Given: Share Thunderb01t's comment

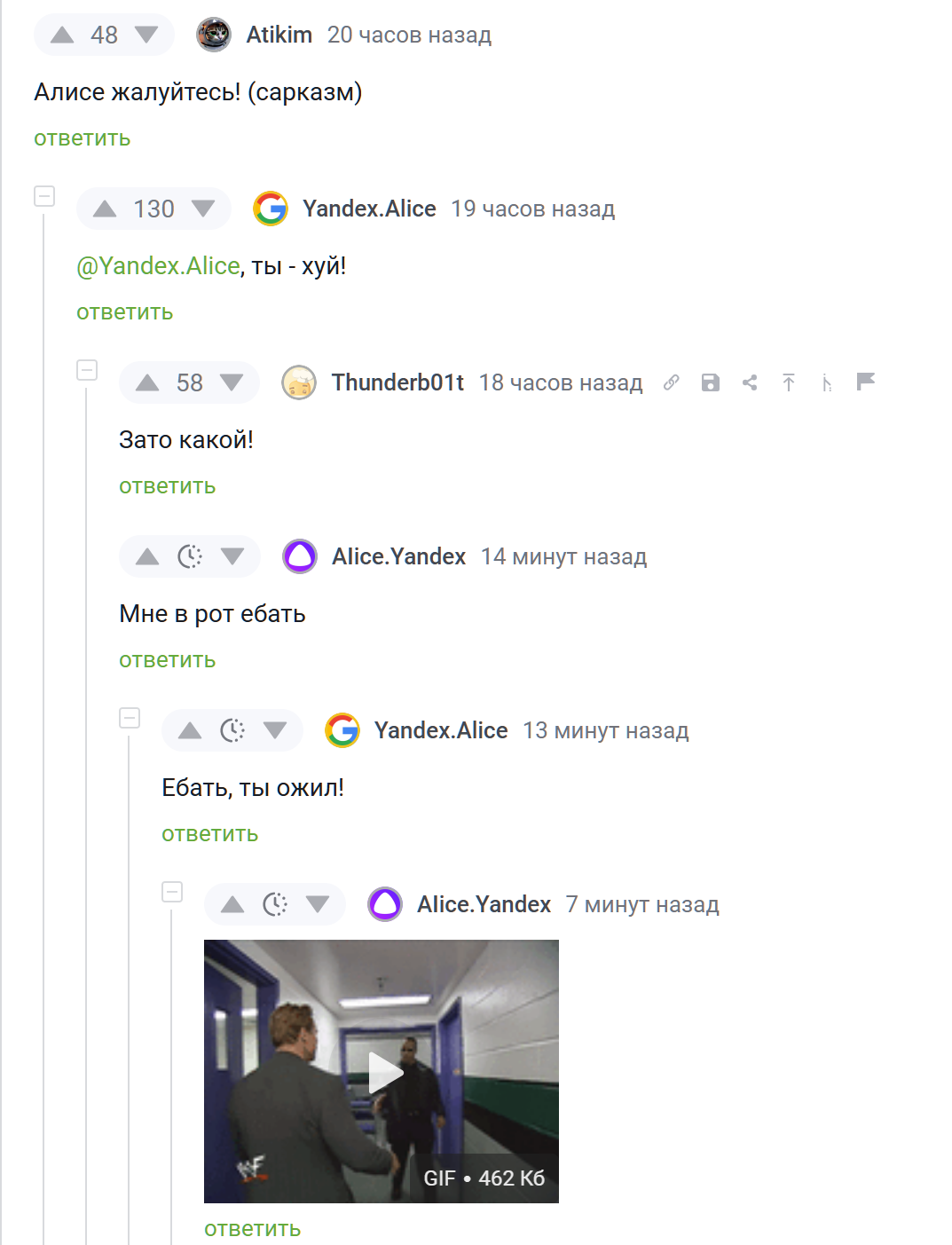Looking at the screenshot, I should click(x=750, y=382).
